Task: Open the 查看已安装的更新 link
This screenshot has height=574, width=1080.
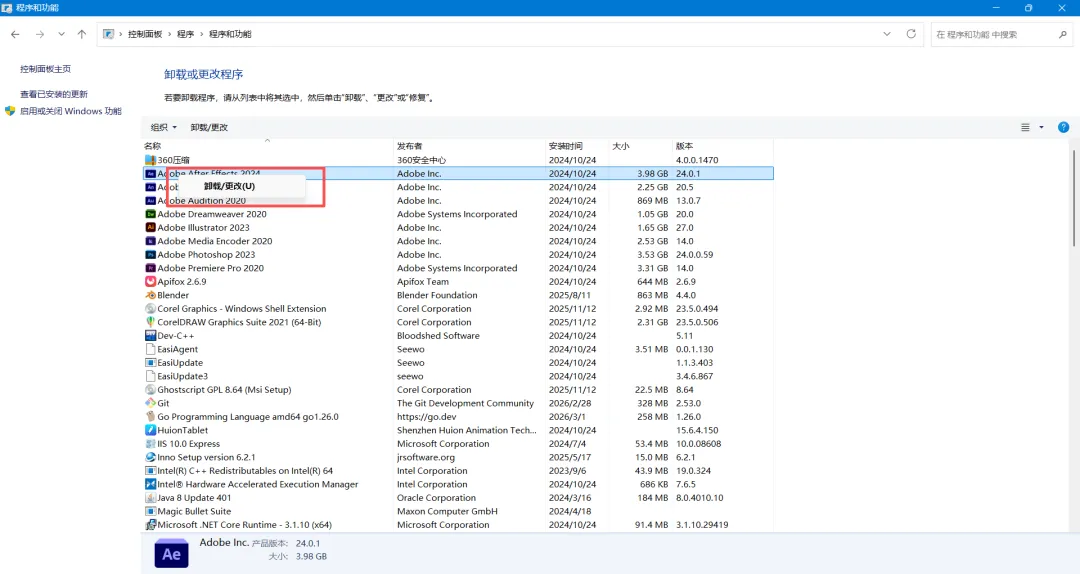Action: [54, 94]
